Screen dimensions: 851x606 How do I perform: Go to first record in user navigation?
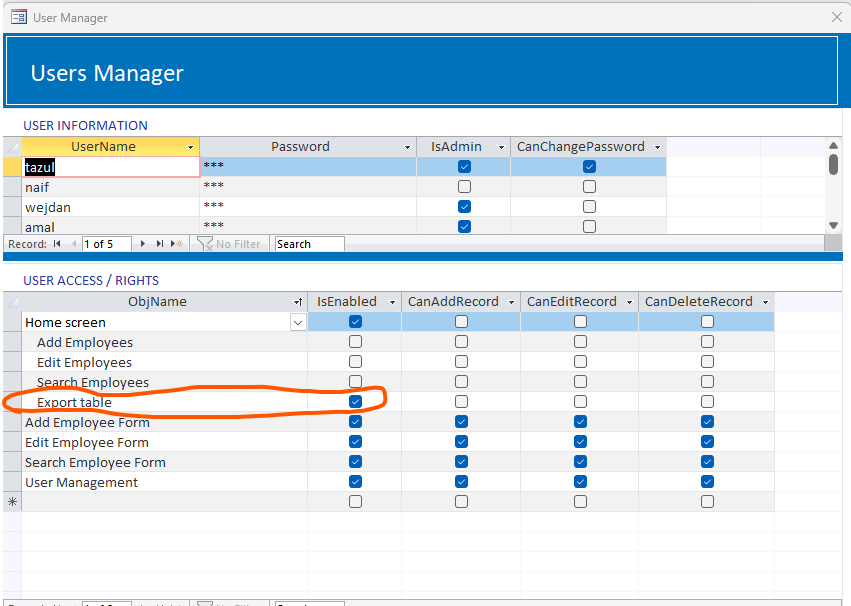pyautogui.click(x=57, y=244)
